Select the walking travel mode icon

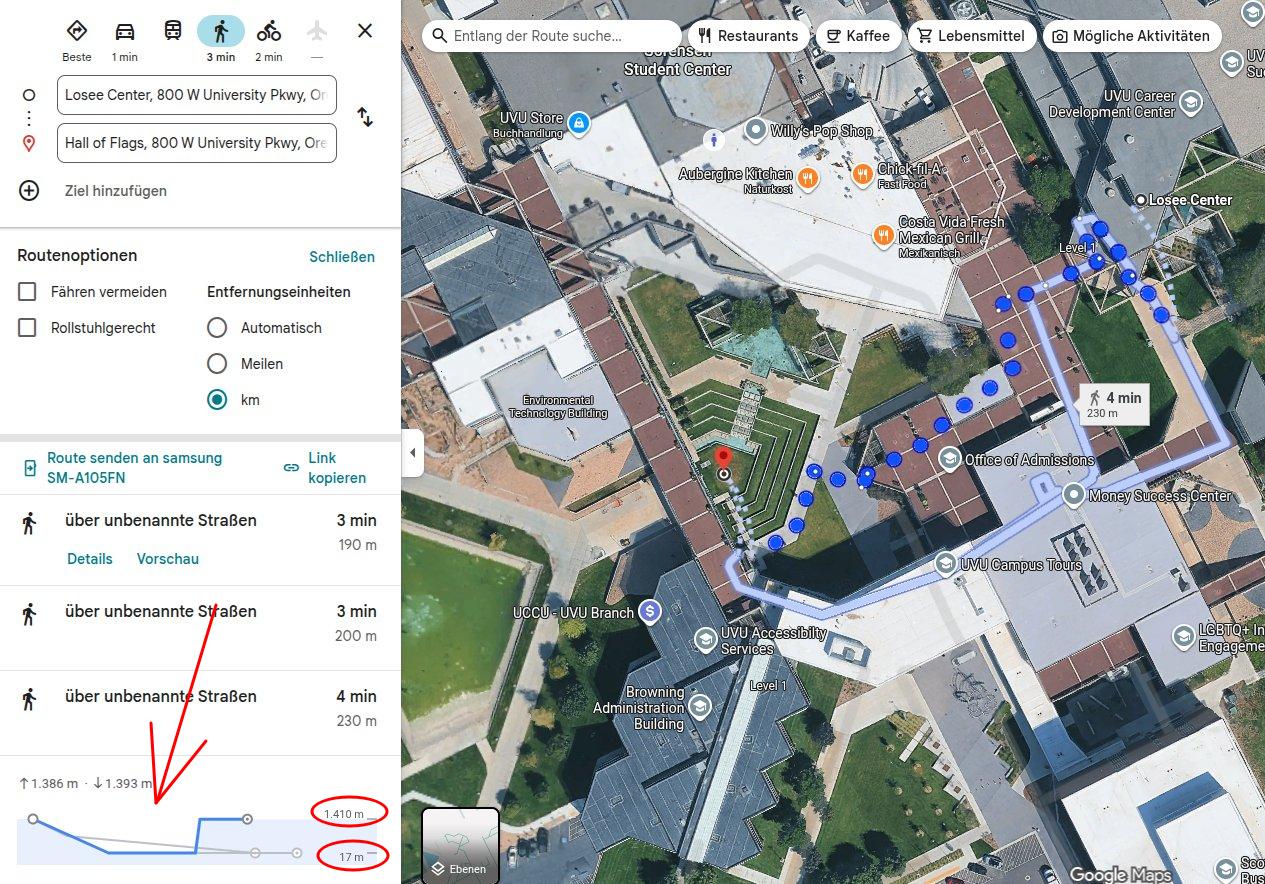pos(221,31)
